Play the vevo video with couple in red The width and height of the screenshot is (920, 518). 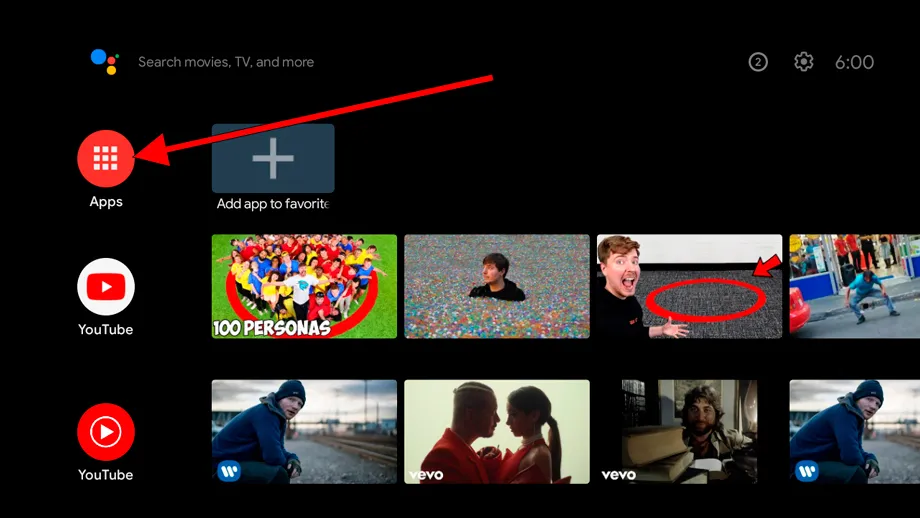click(496, 432)
